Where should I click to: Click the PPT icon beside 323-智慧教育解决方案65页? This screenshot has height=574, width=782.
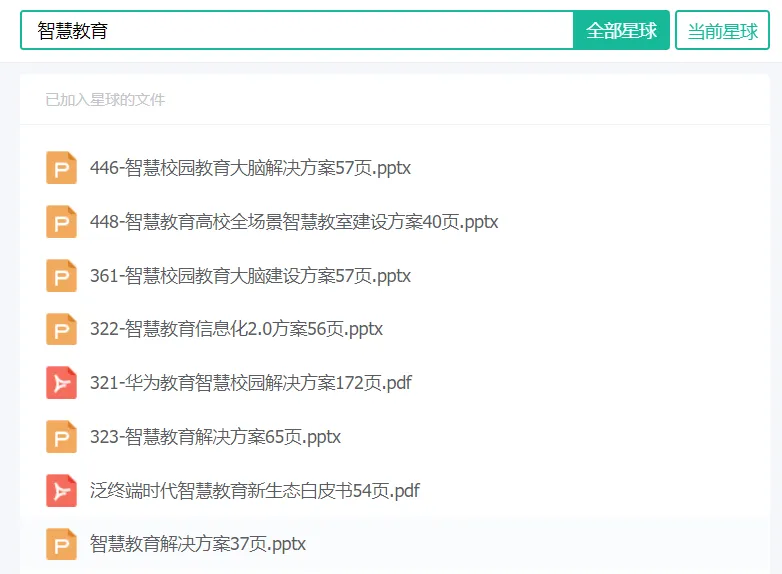[61, 436]
